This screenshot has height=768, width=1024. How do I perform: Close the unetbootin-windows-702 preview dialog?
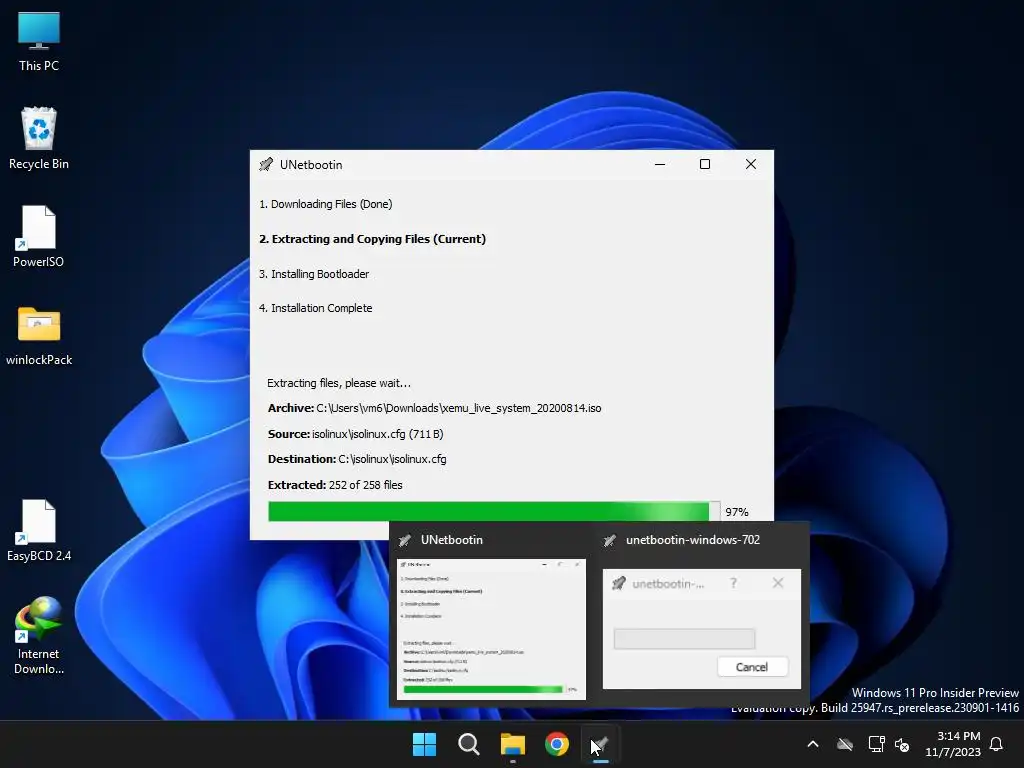(778, 583)
